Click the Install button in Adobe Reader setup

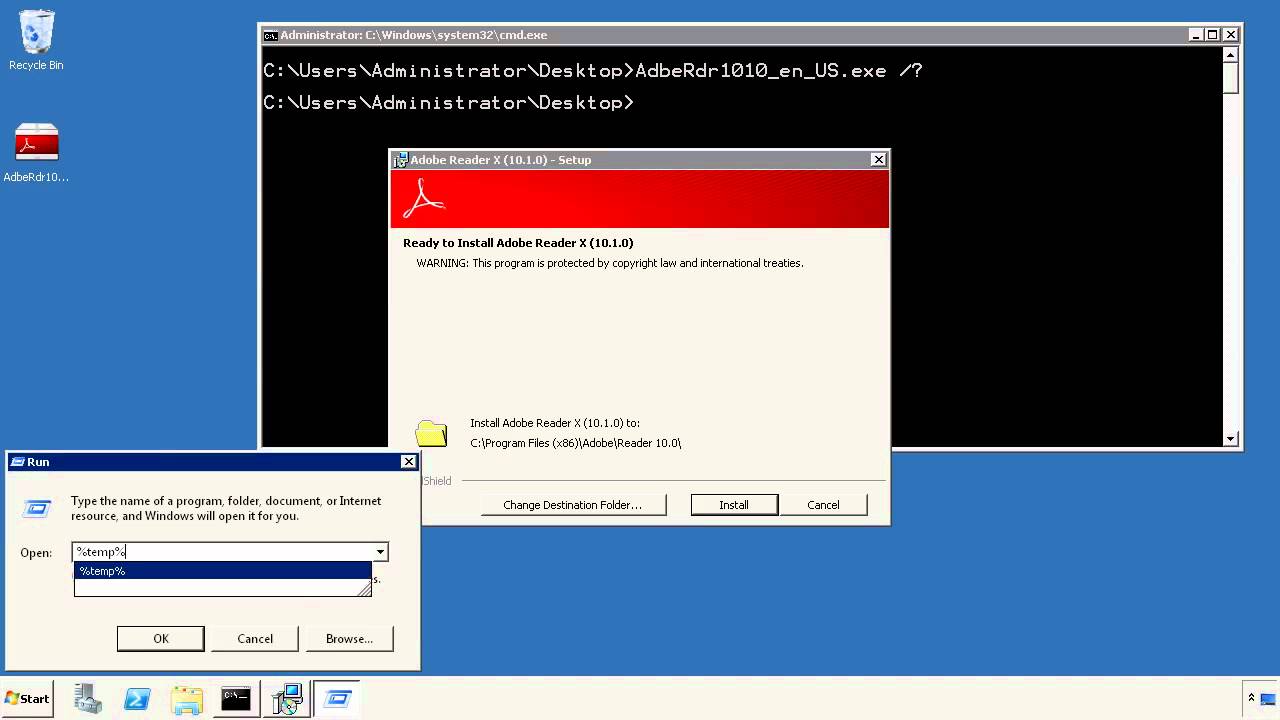point(734,505)
